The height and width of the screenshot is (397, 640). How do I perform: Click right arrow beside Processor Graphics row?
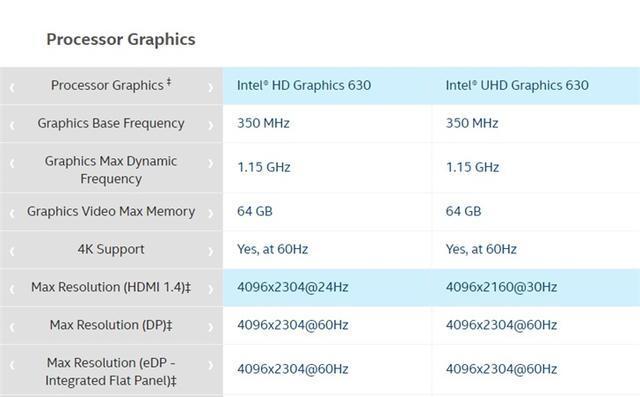[x=210, y=87]
